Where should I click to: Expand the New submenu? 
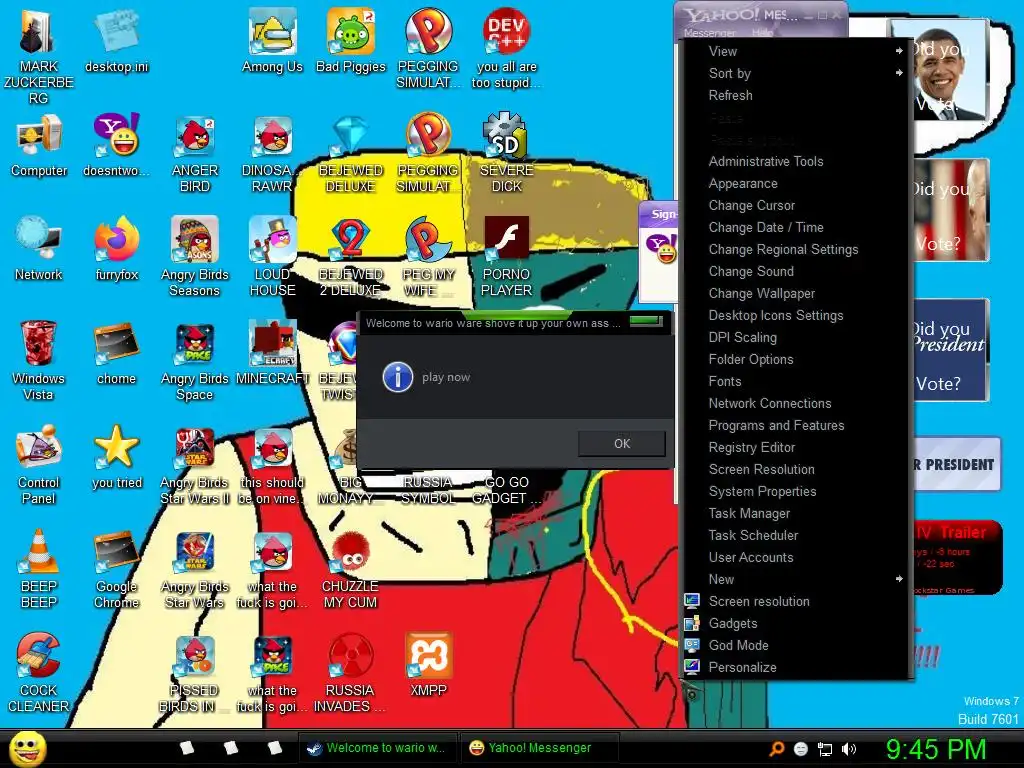coord(796,579)
